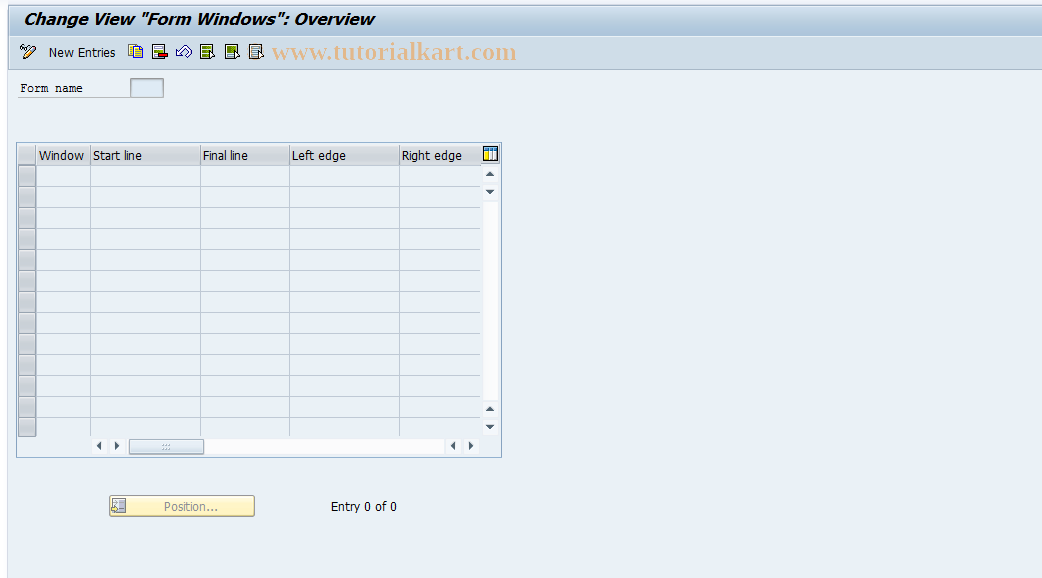Image resolution: width=1042 pixels, height=578 pixels.
Task: Select the first table row selector
Action: 27,176
